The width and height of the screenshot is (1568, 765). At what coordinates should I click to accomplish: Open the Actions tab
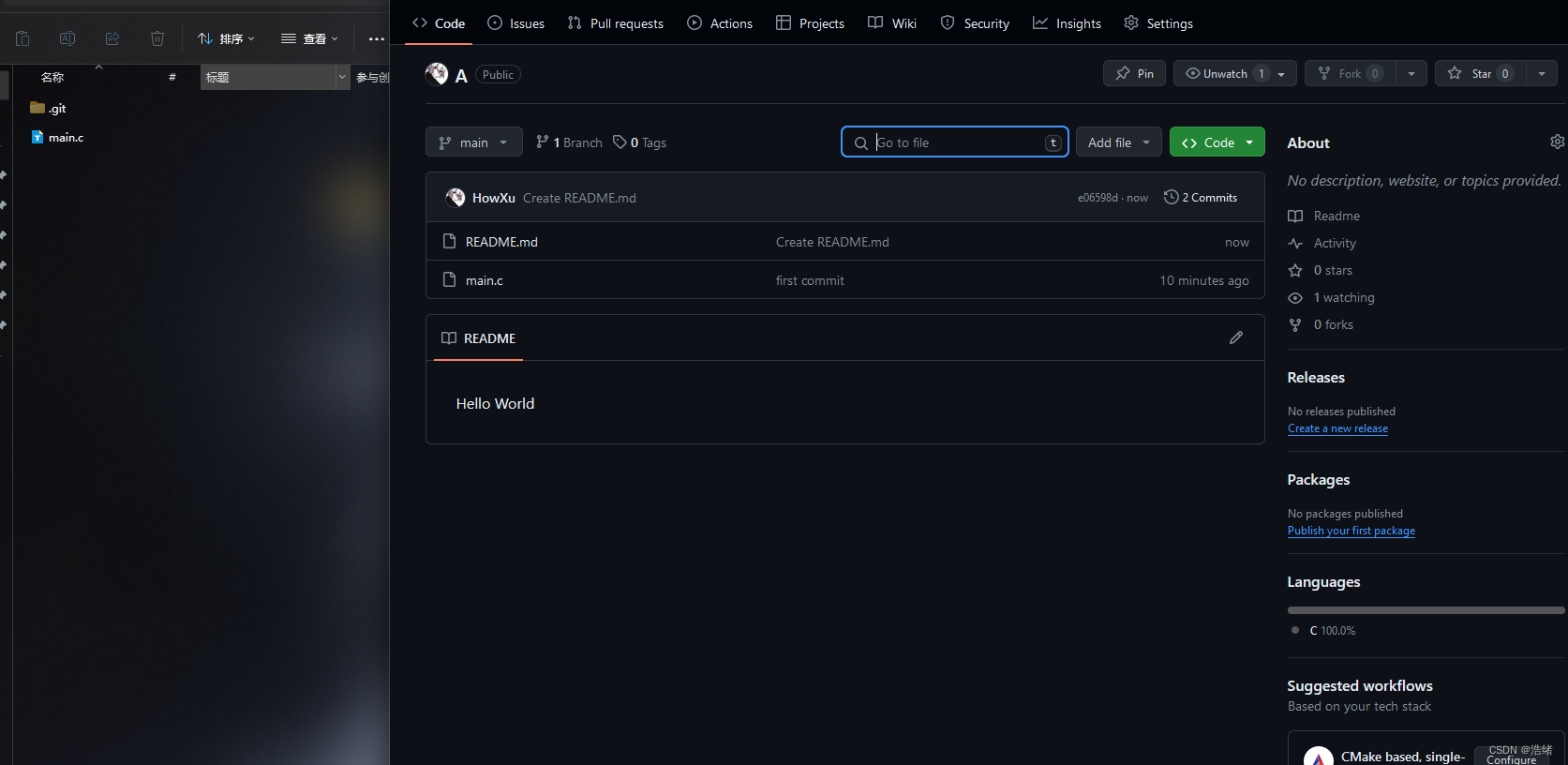[x=720, y=23]
